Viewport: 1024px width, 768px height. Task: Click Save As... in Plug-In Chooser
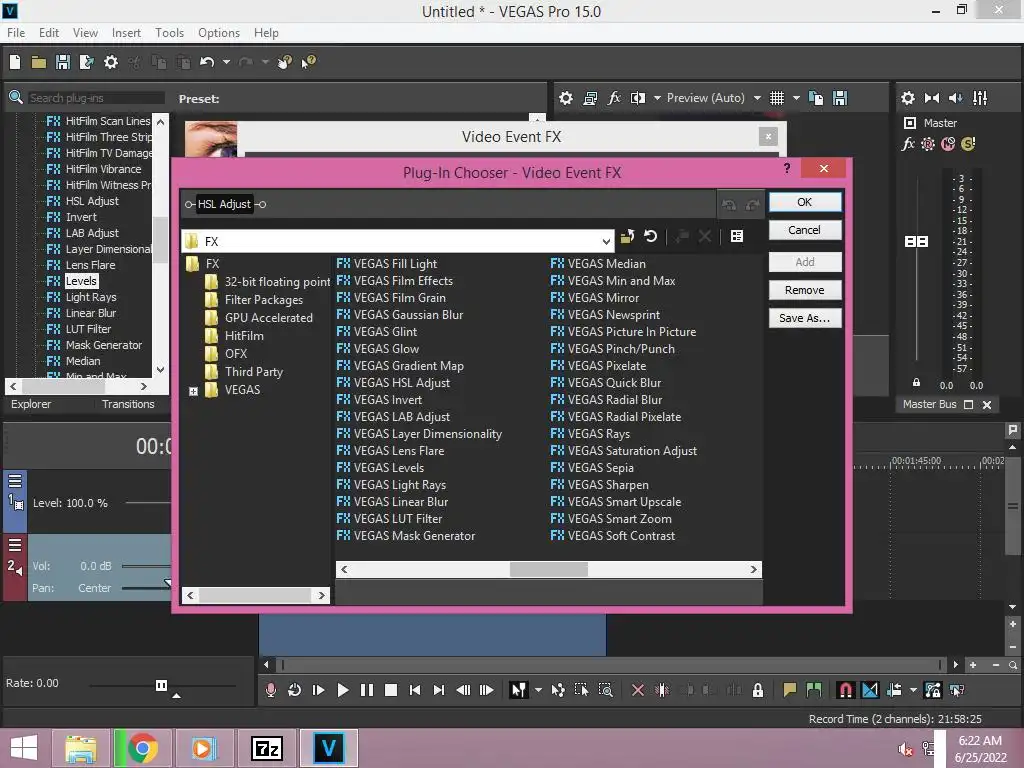(x=805, y=318)
